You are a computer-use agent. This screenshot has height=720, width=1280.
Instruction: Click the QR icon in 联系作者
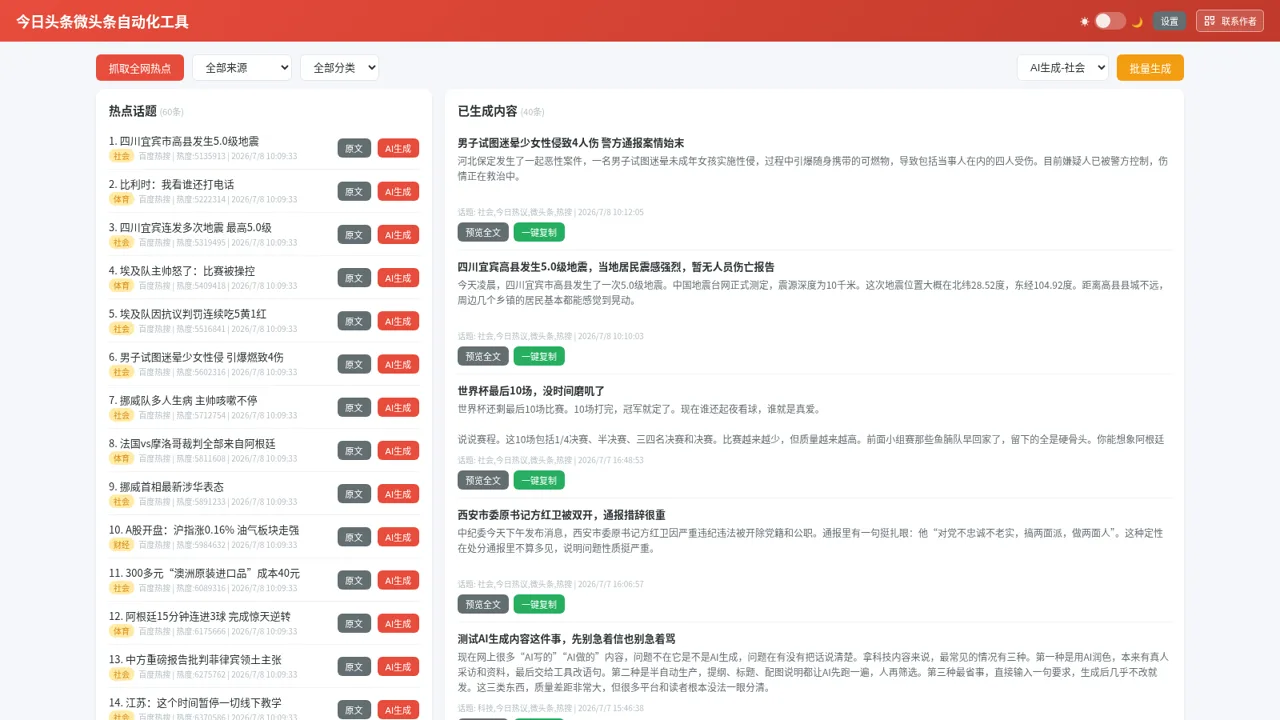1209,21
